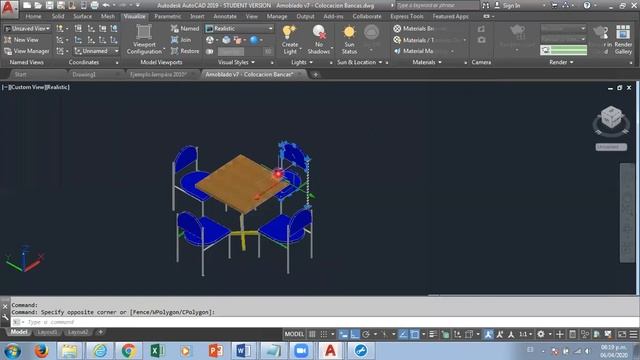Toggle lineweight display in status bar
The height and width of the screenshot is (360, 640).
(433, 334)
